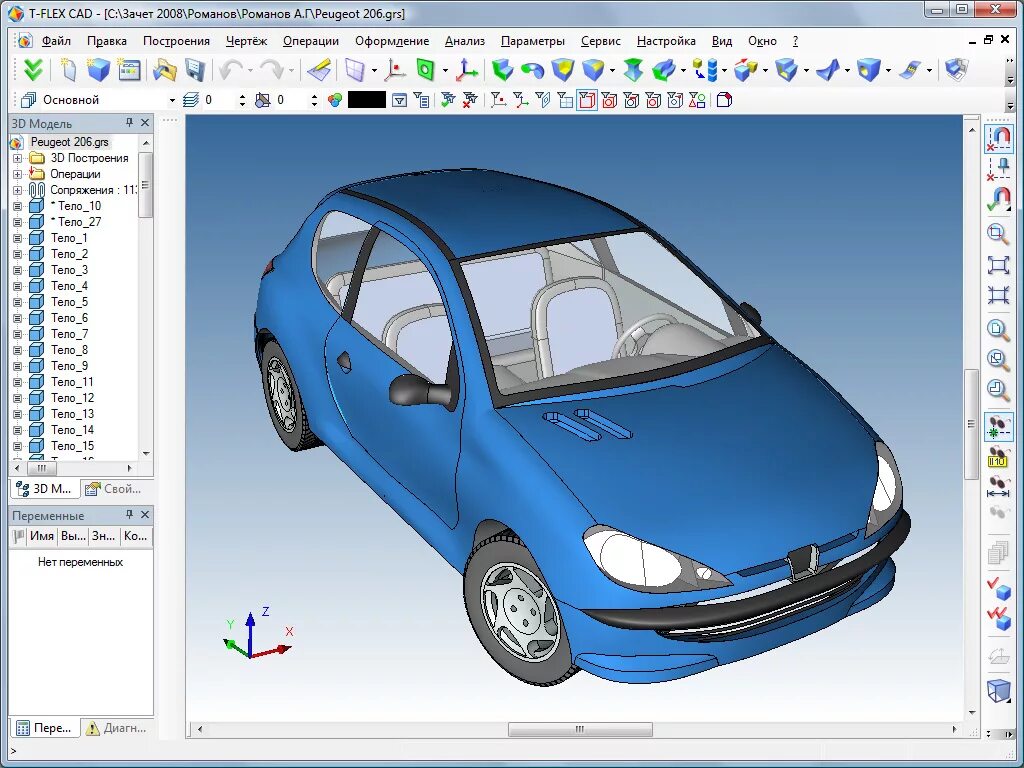This screenshot has height=768, width=1024.
Task: Click the priority value field showing 0
Action: point(290,101)
